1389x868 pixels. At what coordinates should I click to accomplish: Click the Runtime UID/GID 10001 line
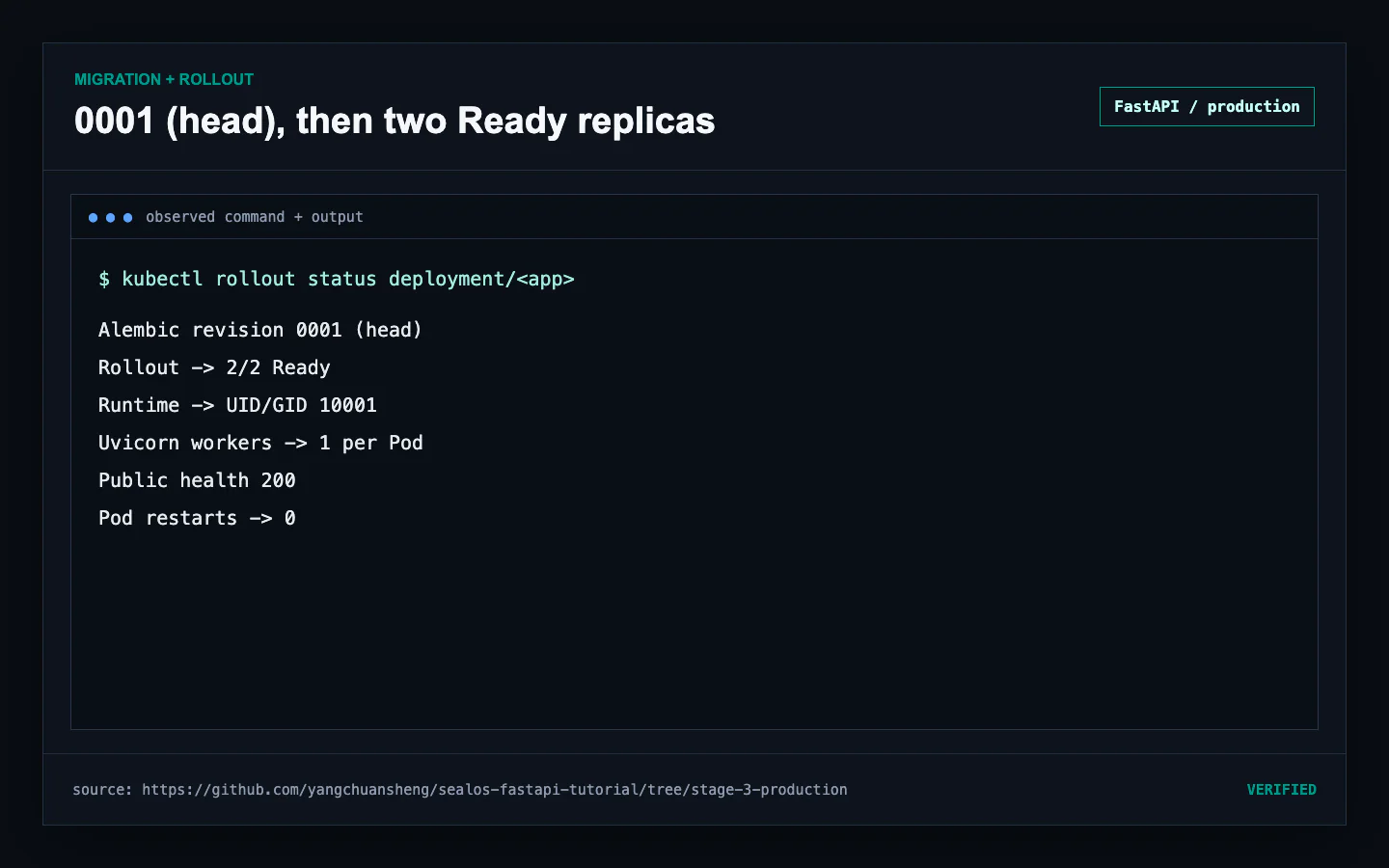(x=237, y=405)
